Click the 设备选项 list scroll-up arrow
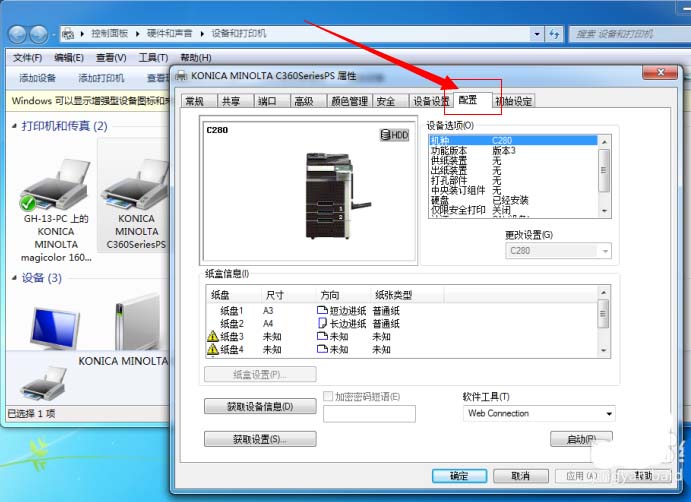The width and height of the screenshot is (691, 502). tap(604, 142)
